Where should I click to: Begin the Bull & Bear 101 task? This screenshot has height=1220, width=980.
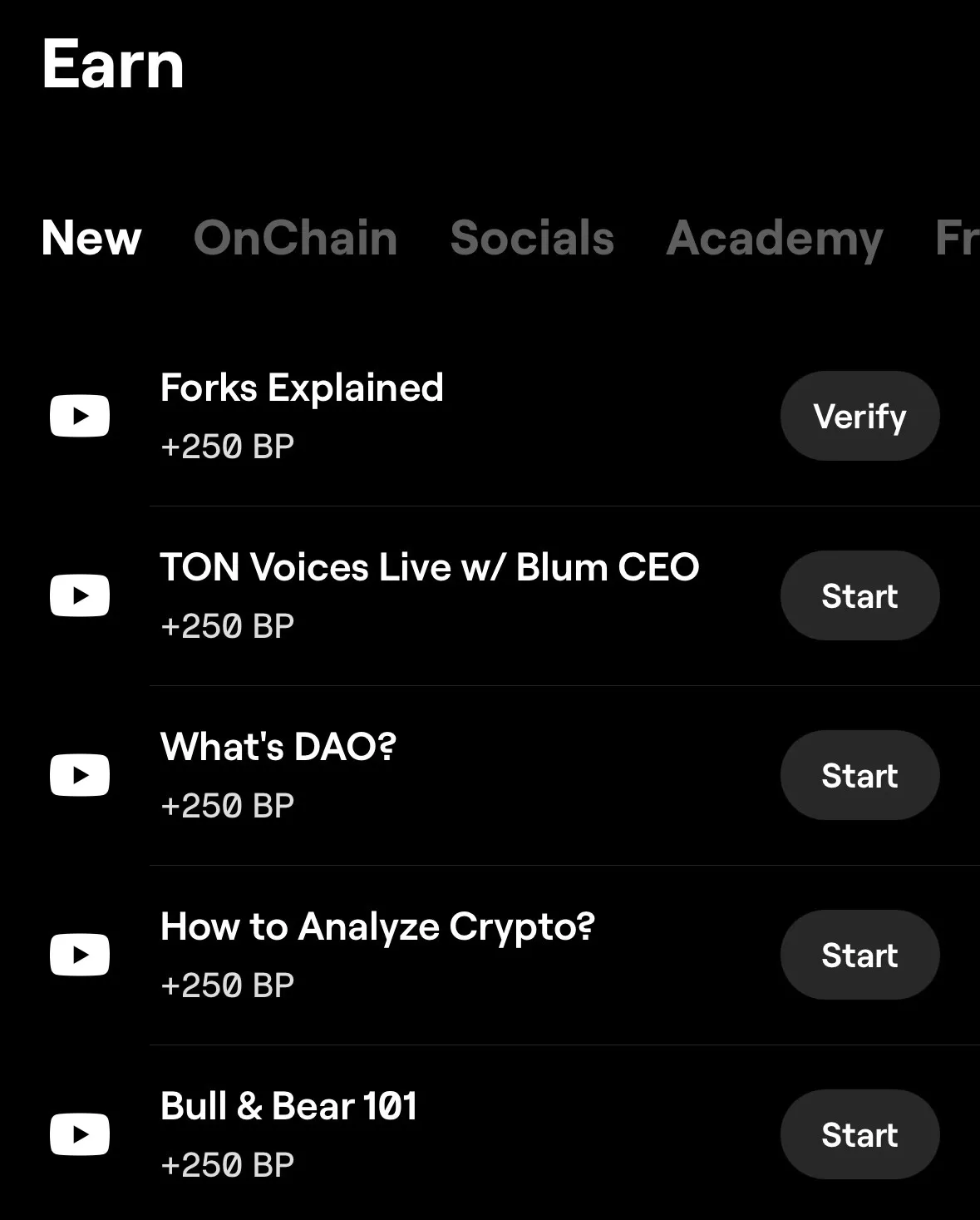(x=859, y=1134)
